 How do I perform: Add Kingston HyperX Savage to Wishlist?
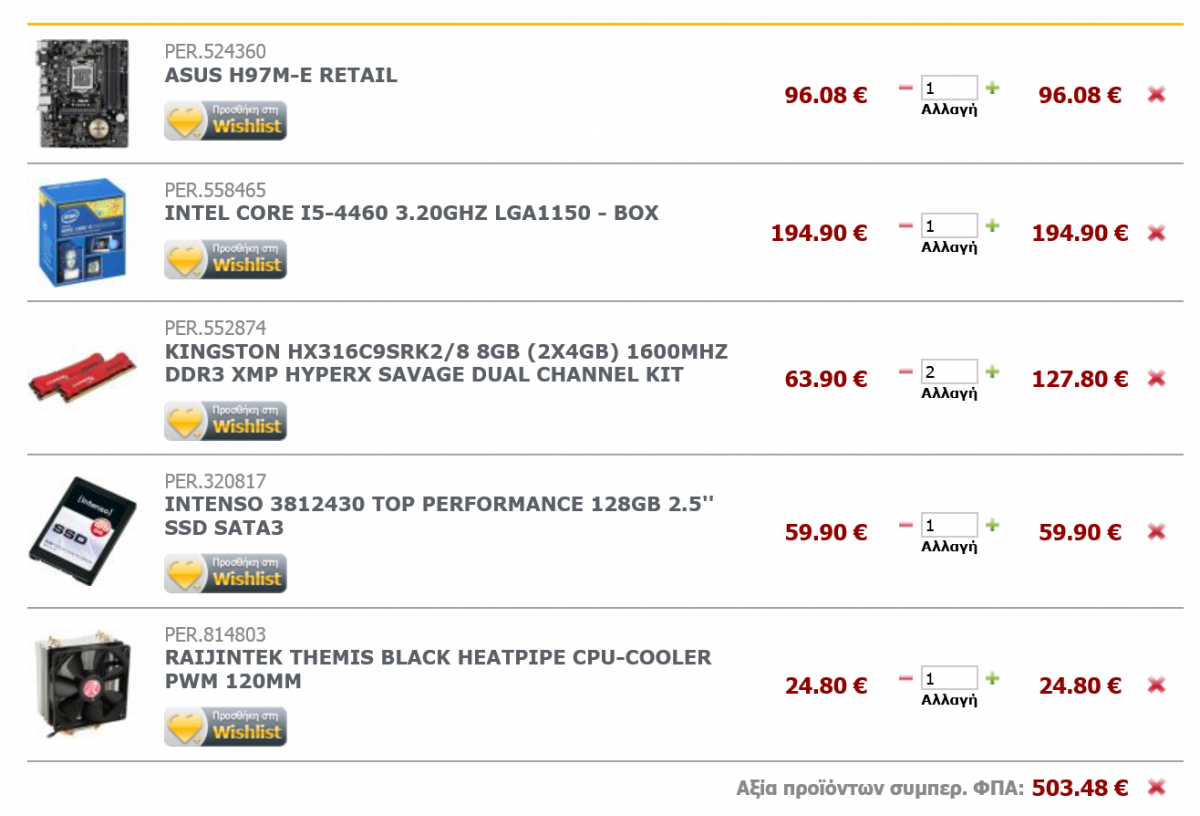[x=225, y=421]
